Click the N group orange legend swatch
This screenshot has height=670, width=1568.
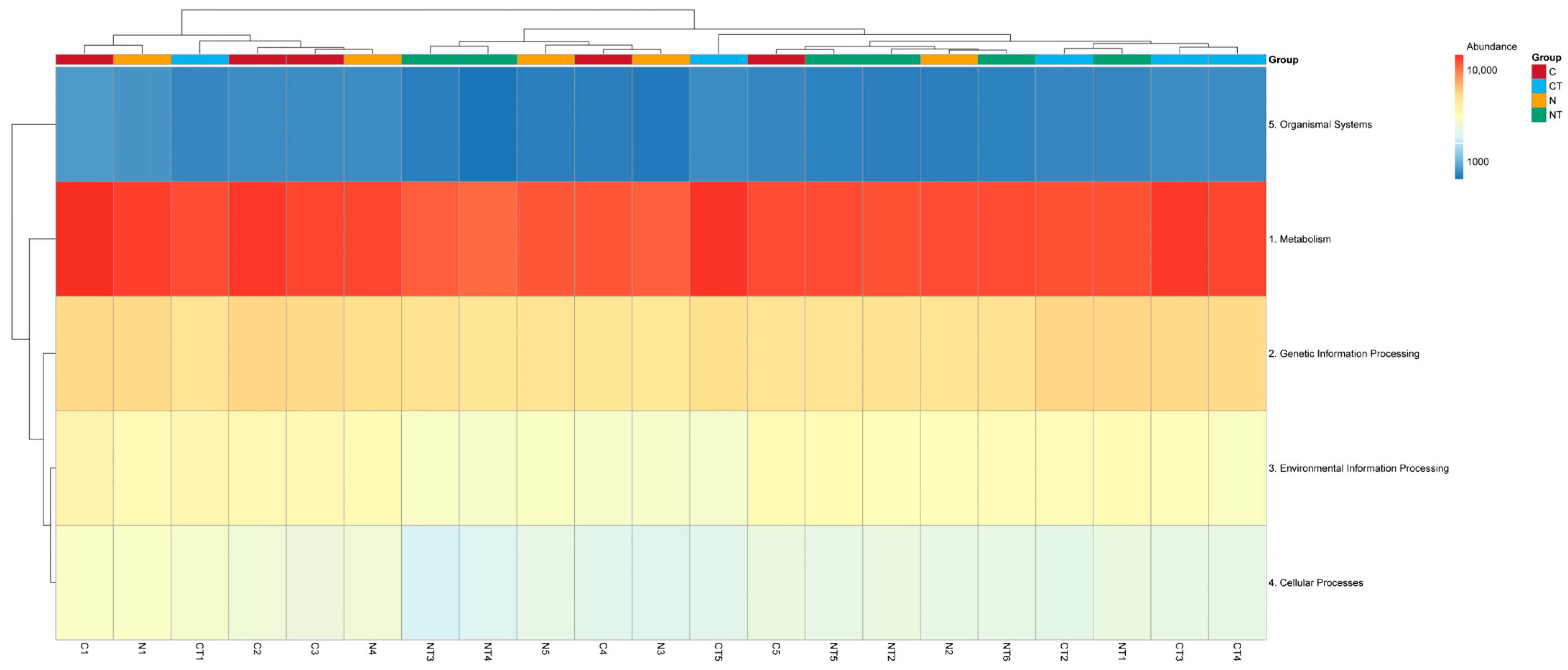pyautogui.click(x=1539, y=101)
